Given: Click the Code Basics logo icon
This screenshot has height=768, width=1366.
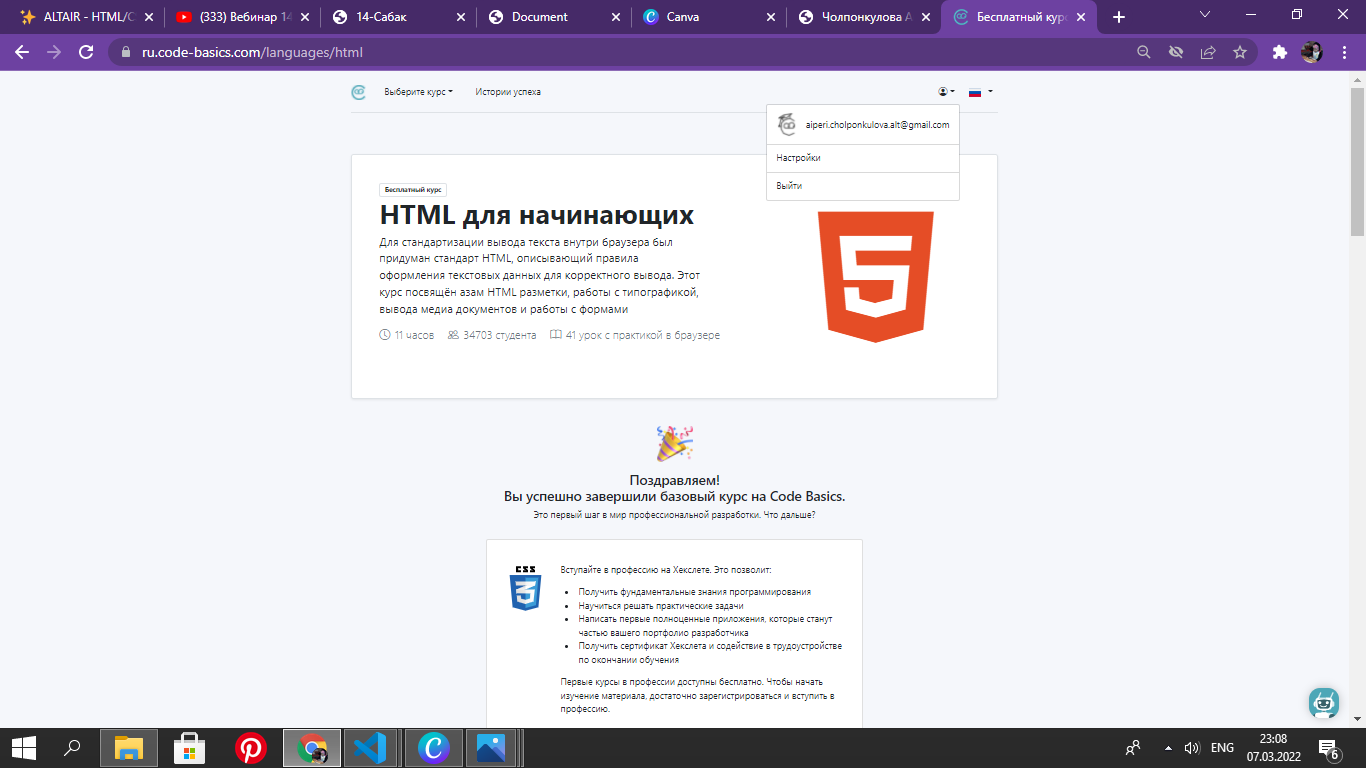Looking at the screenshot, I should [x=358, y=92].
